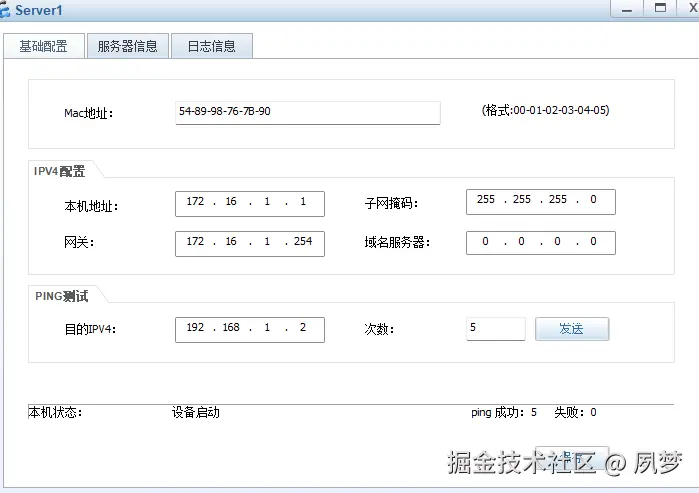Click the 目的IPV4 address field

click(250, 330)
